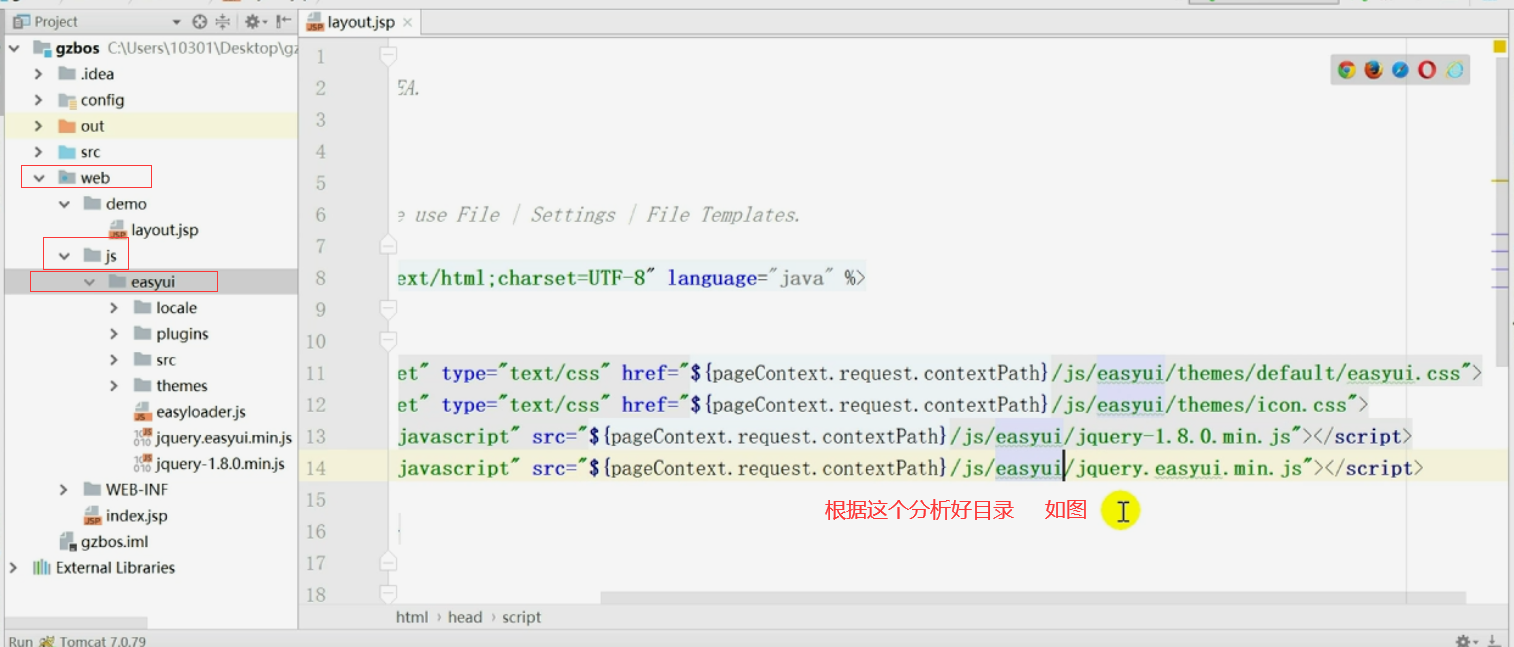Click head in the breadcrumb bar
Screen dimensions: 1514x647
click(x=465, y=617)
